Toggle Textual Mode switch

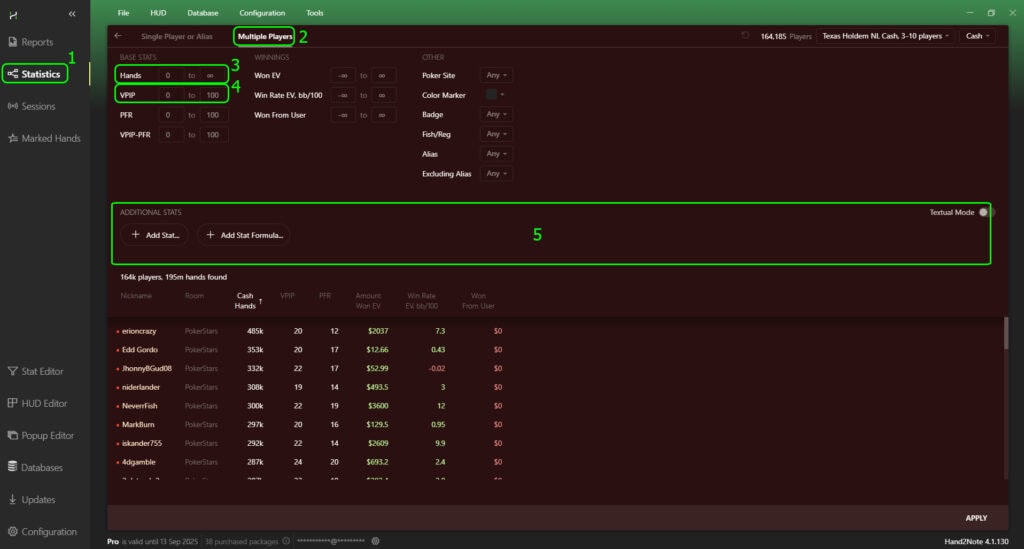[986, 212]
